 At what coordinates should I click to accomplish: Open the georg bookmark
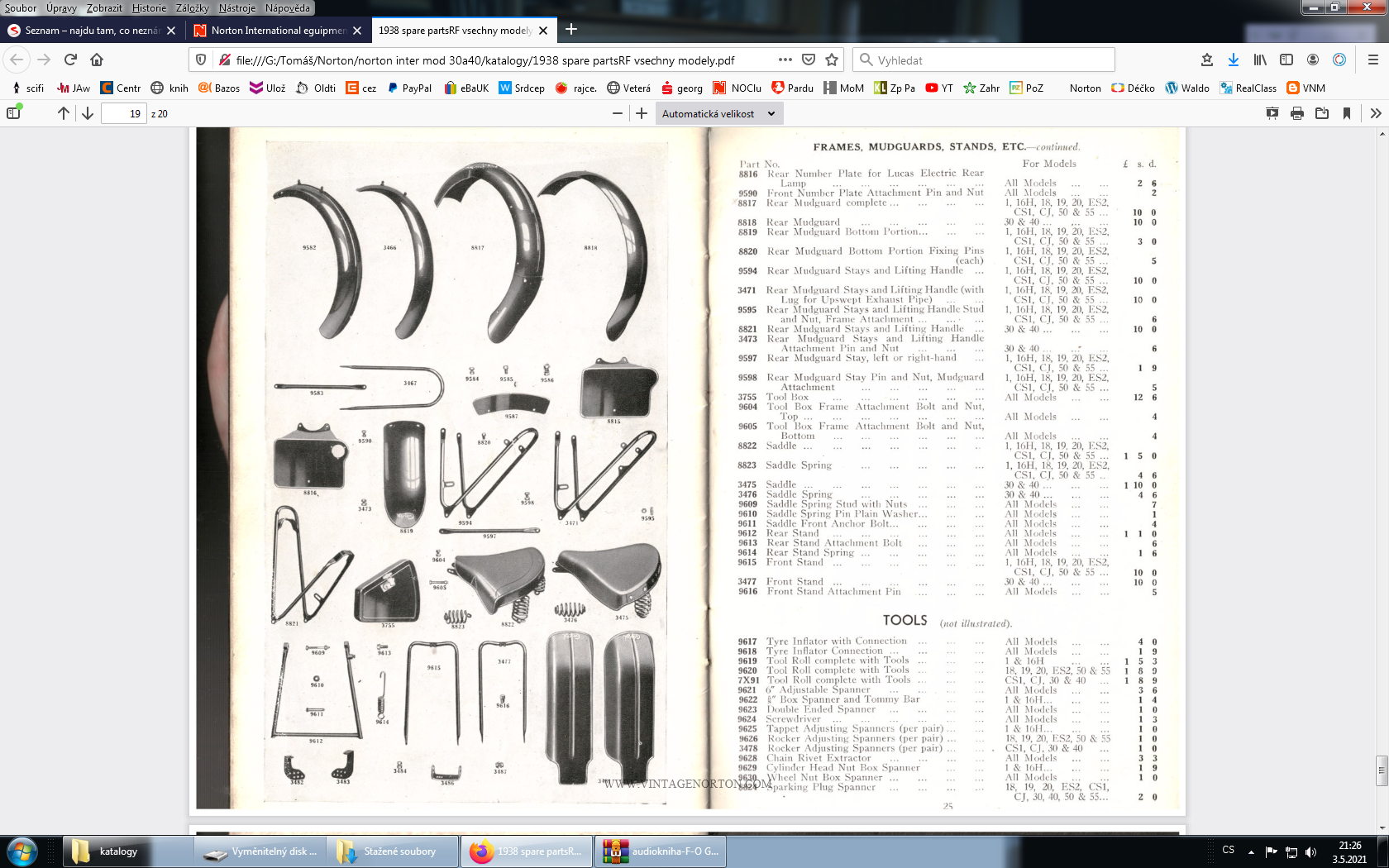point(682,88)
